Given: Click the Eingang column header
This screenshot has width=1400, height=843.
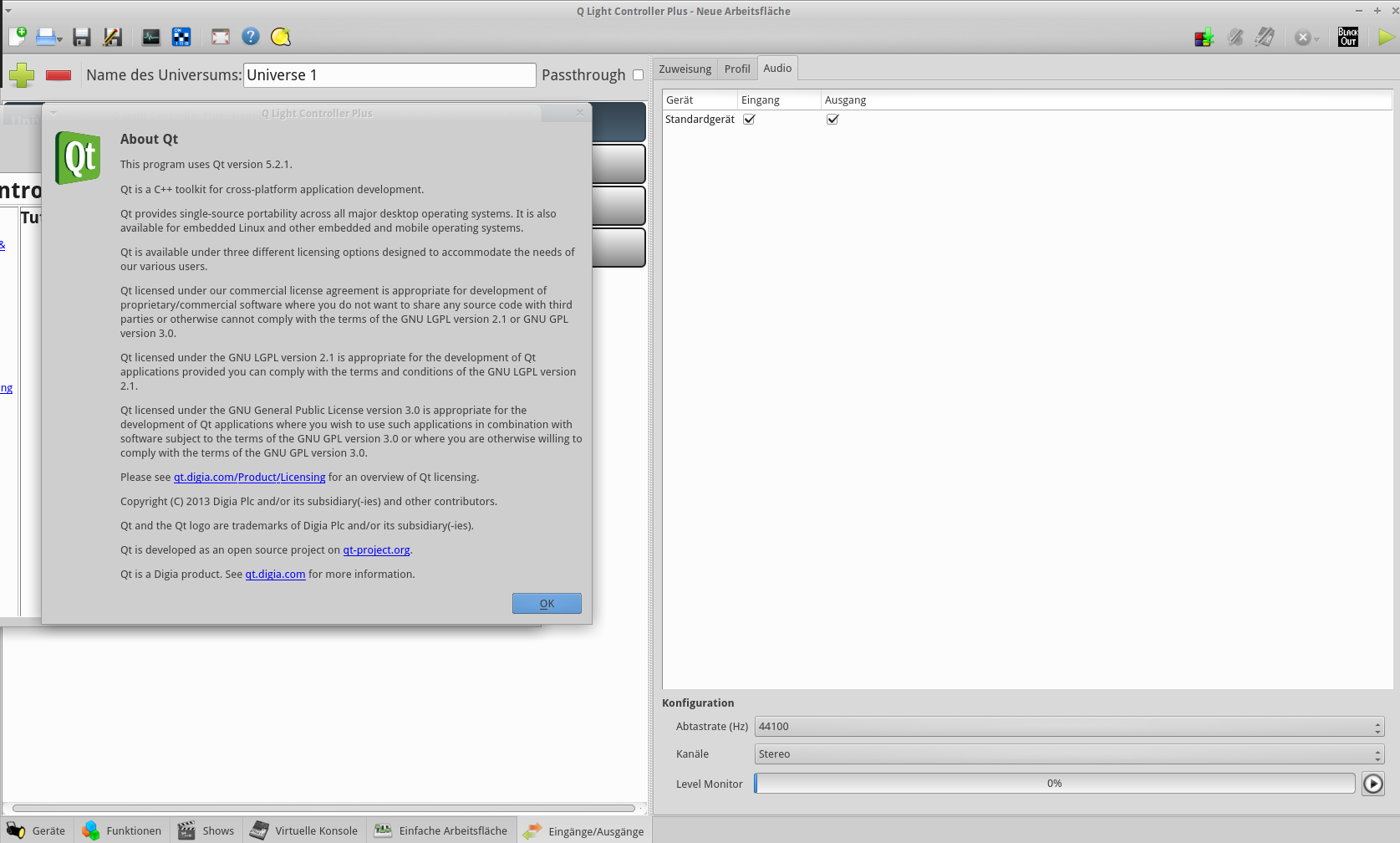Looking at the screenshot, I should coord(779,100).
